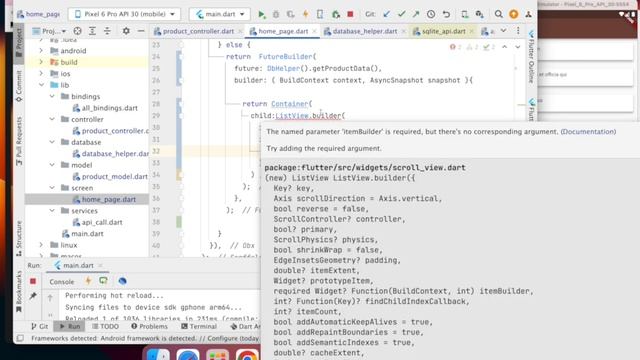
Task: Click the Chrome icon in the dock
Action: pos(247,354)
